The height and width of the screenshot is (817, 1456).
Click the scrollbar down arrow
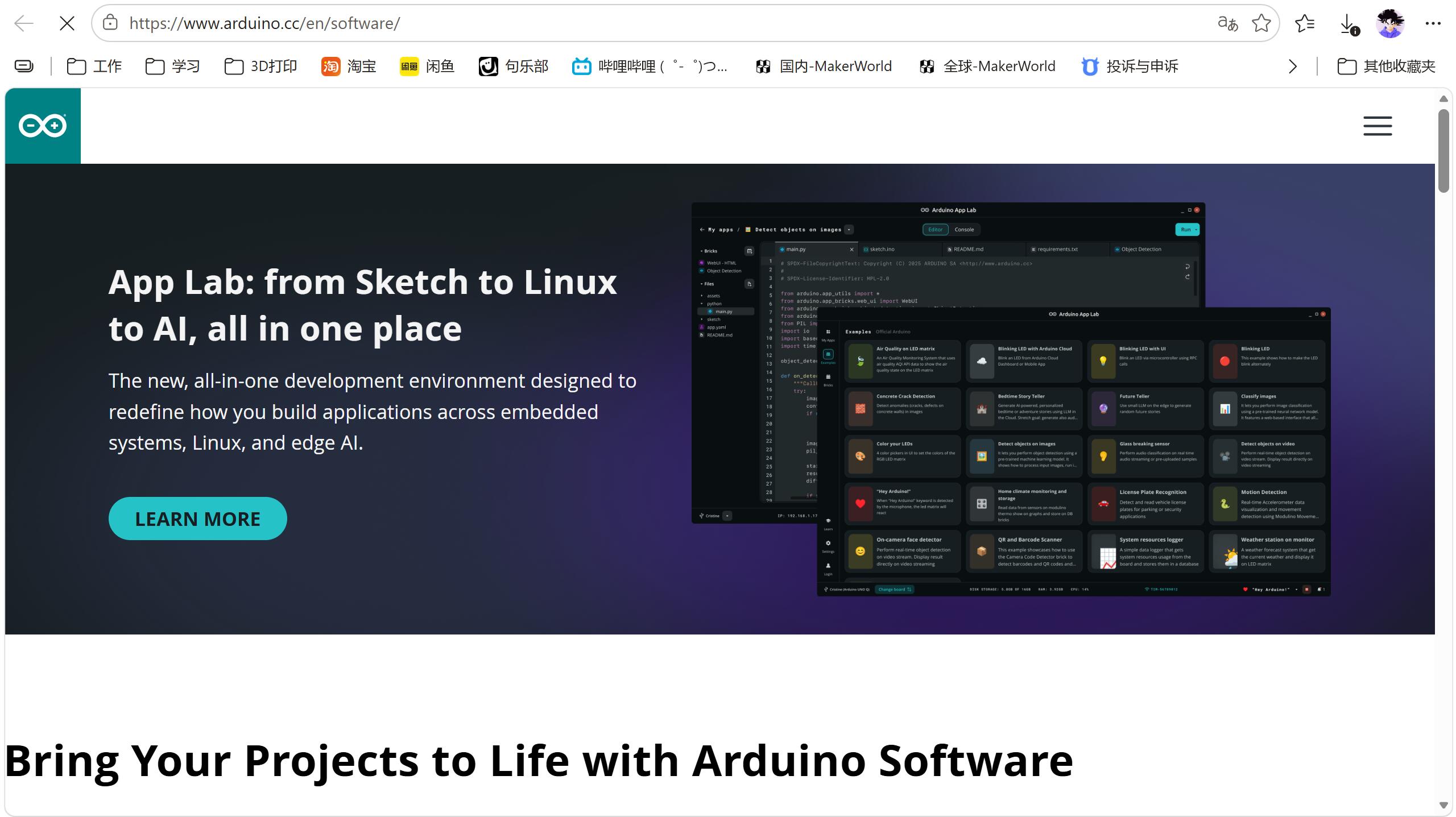click(x=1443, y=805)
